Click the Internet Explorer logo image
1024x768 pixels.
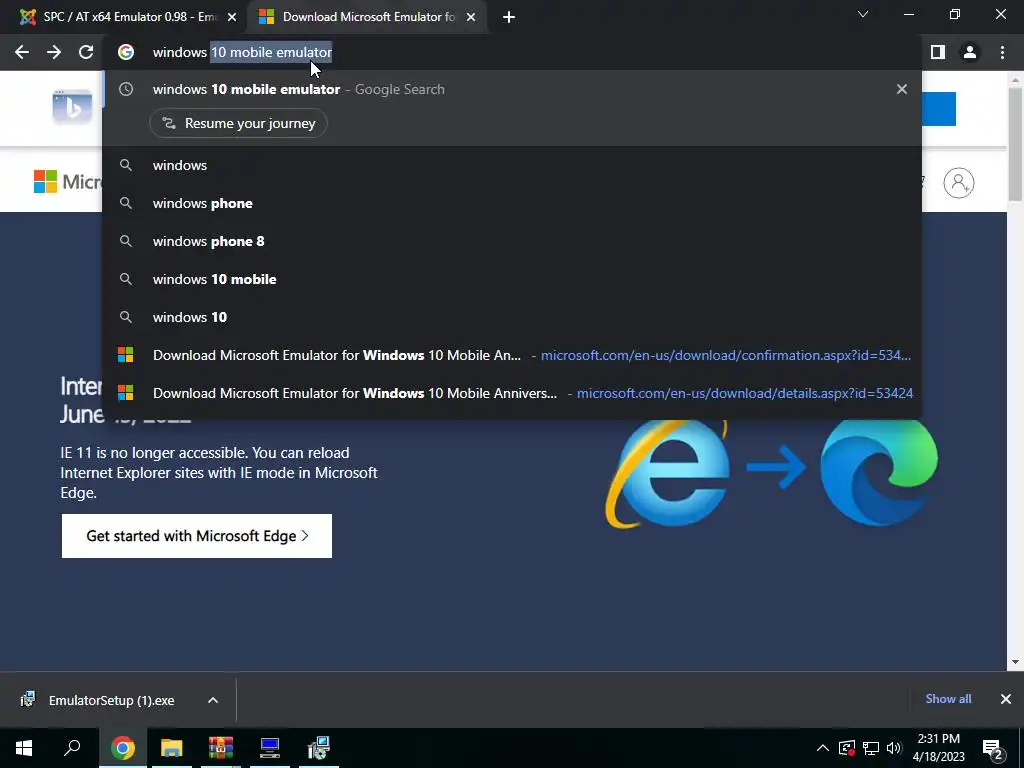click(667, 473)
